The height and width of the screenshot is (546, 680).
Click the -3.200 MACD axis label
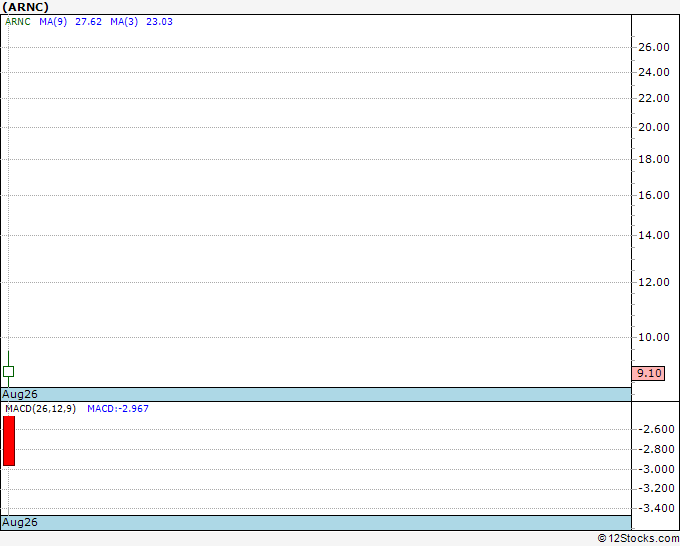(656, 489)
